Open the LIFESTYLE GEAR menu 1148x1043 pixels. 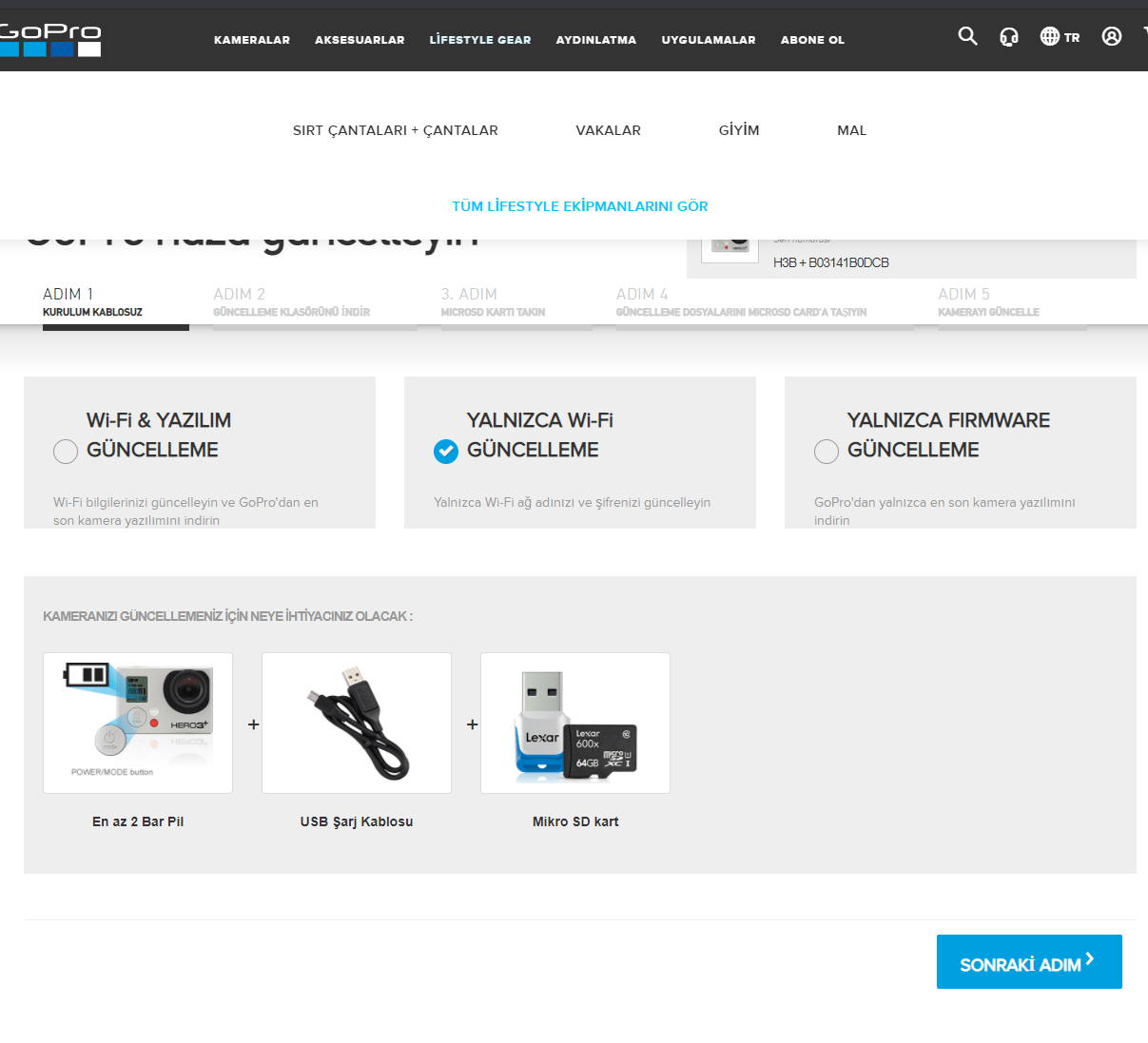[480, 40]
